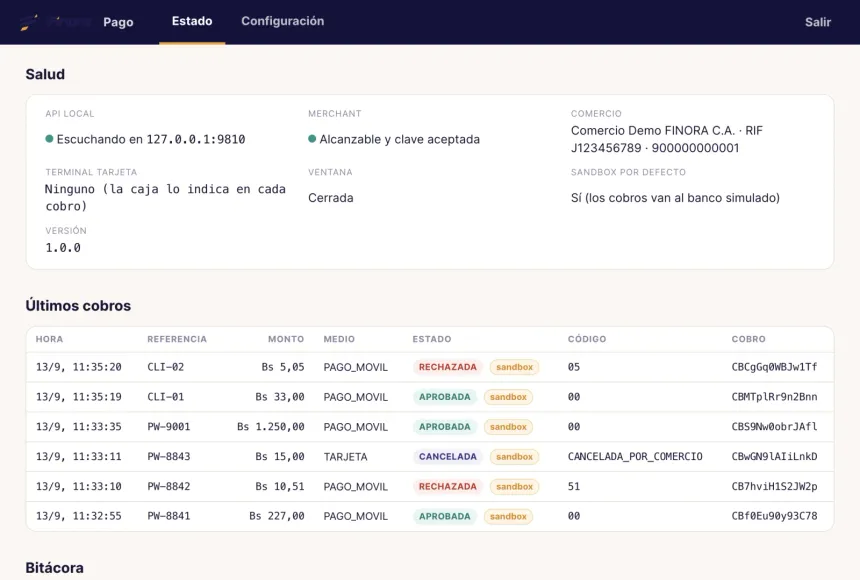Click the APROBADA badge in PW-8841 row
The width and height of the screenshot is (860, 580).
445,516
